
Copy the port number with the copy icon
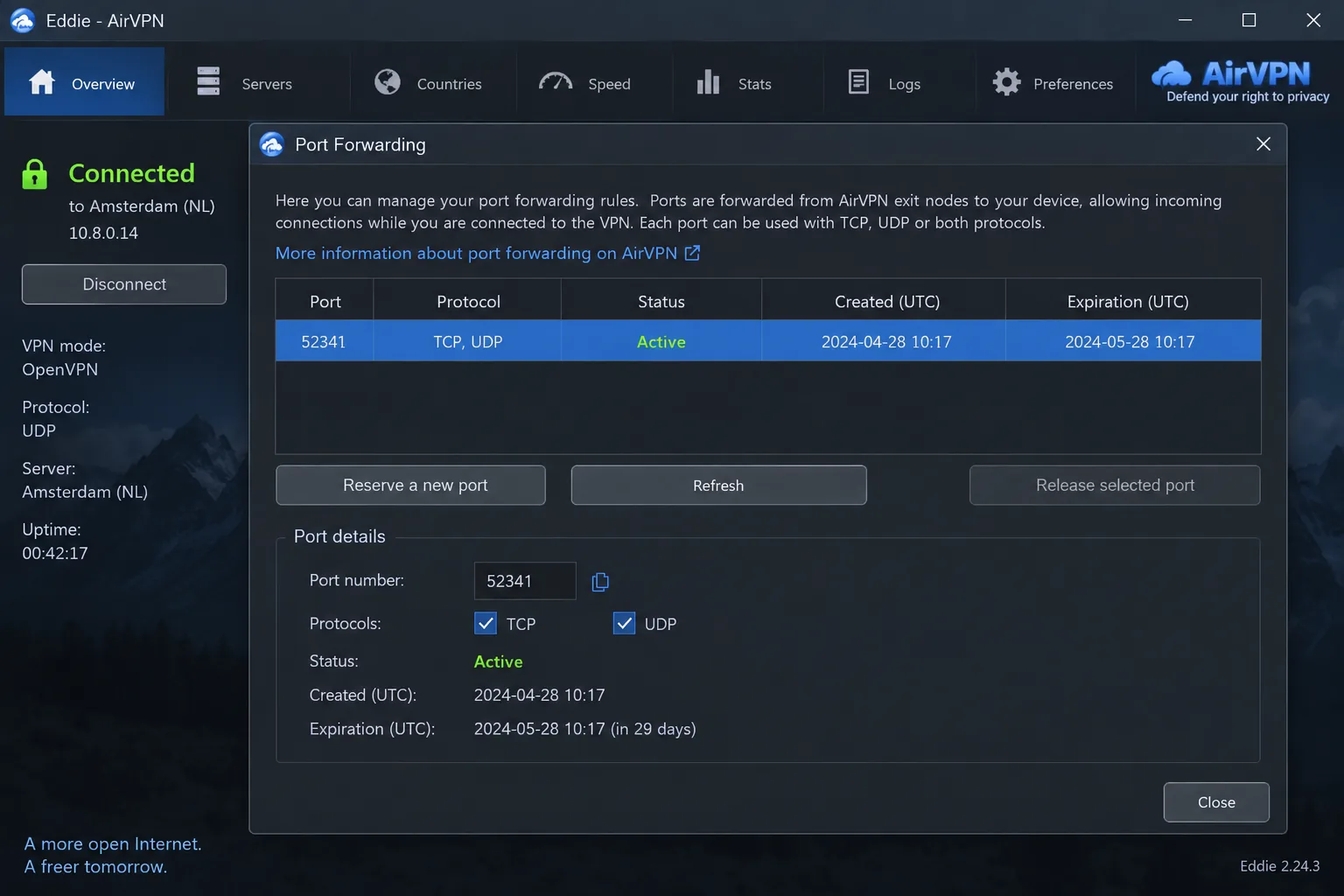pyautogui.click(x=600, y=582)
